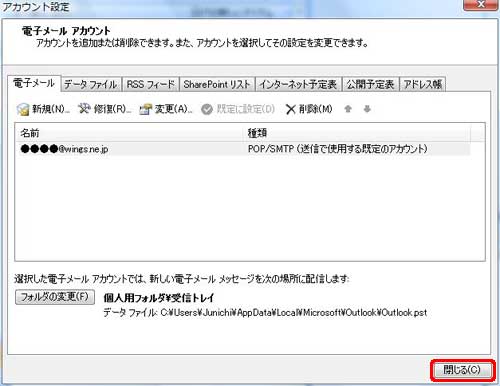Click the Change (変更) account icon
This screenshot has height=386, width=500.
point(146,109)
